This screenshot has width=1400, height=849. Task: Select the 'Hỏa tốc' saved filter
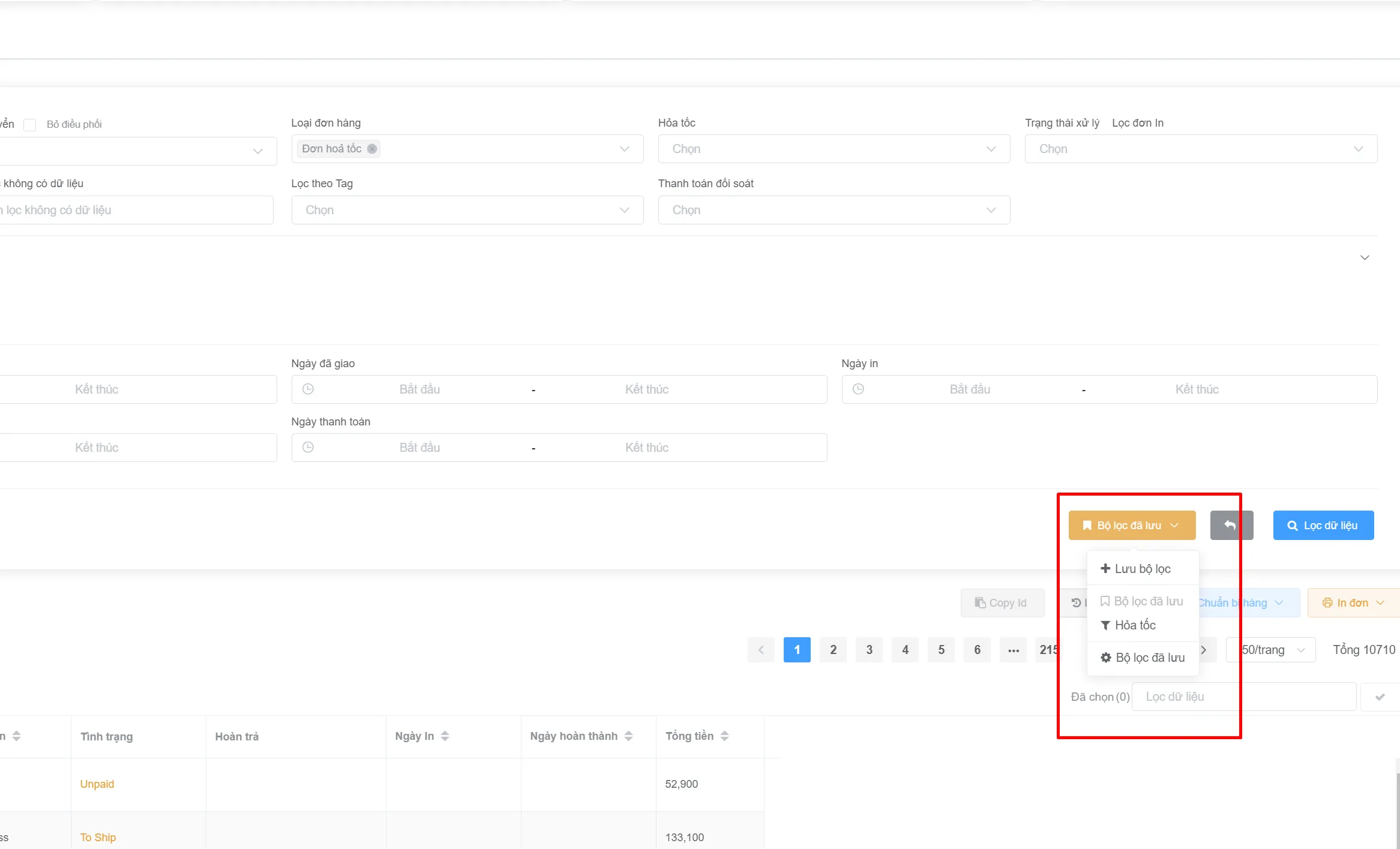1143,625
